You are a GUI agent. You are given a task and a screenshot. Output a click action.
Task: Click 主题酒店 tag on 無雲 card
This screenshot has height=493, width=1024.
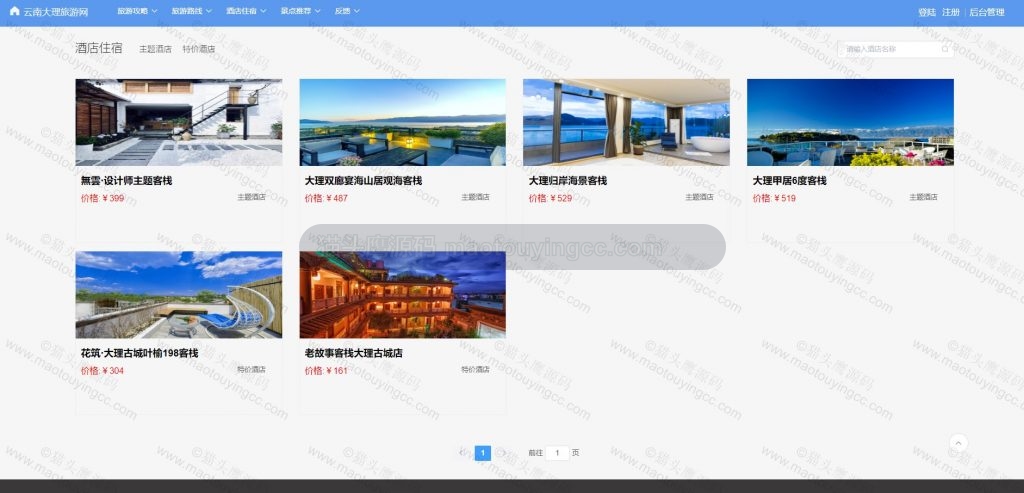[x=251, y=197]
